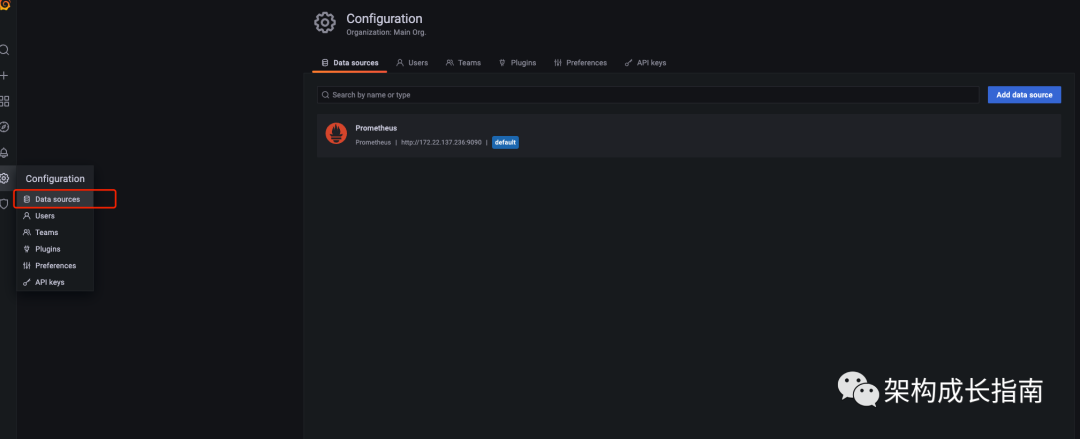Open the API keys tab

click(x=645, y=63)
